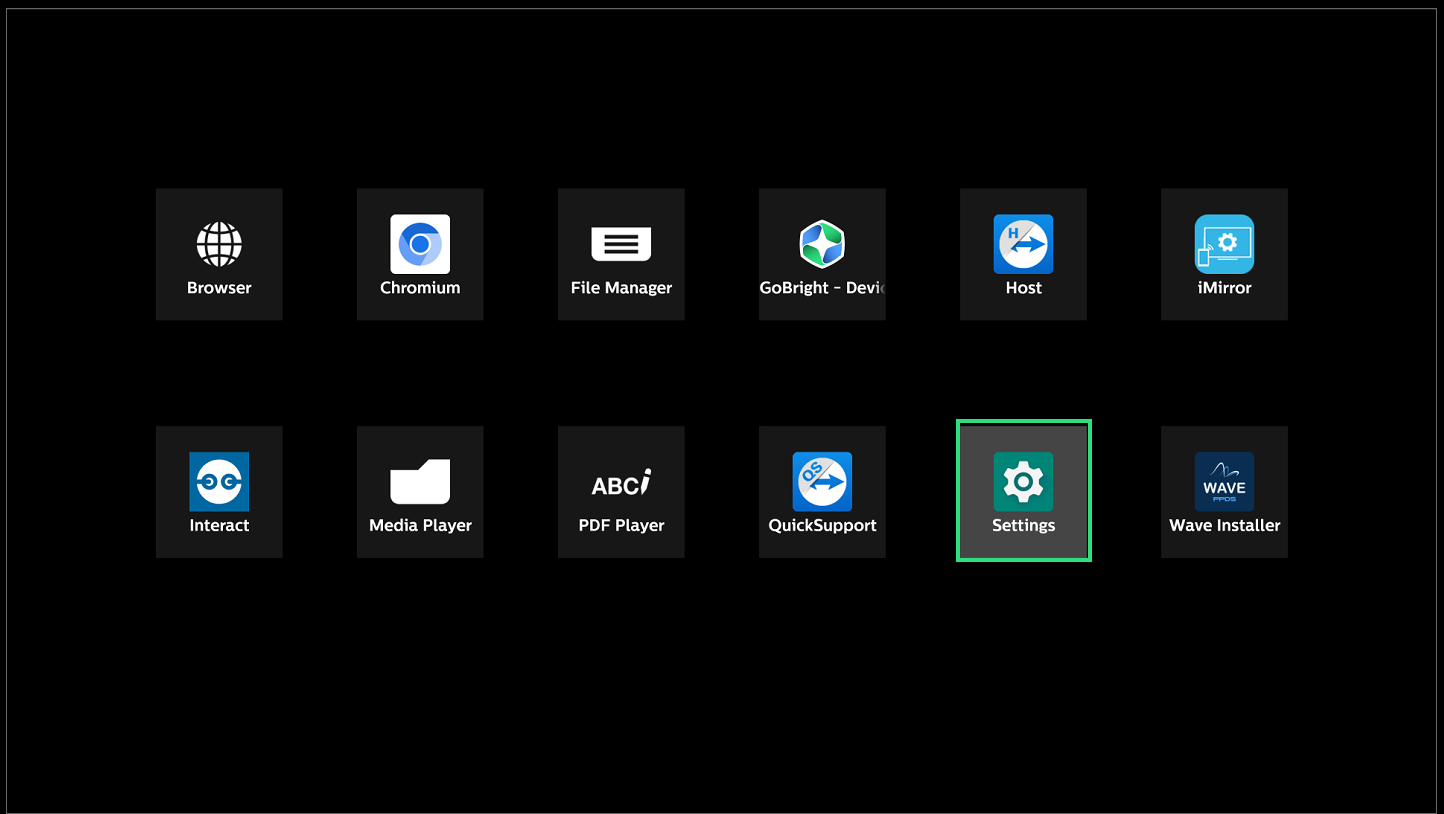Image resolution: width=1444 pixels, height=814 pixels.
Task: Open the File Manager icon
Action: (621, 244)
